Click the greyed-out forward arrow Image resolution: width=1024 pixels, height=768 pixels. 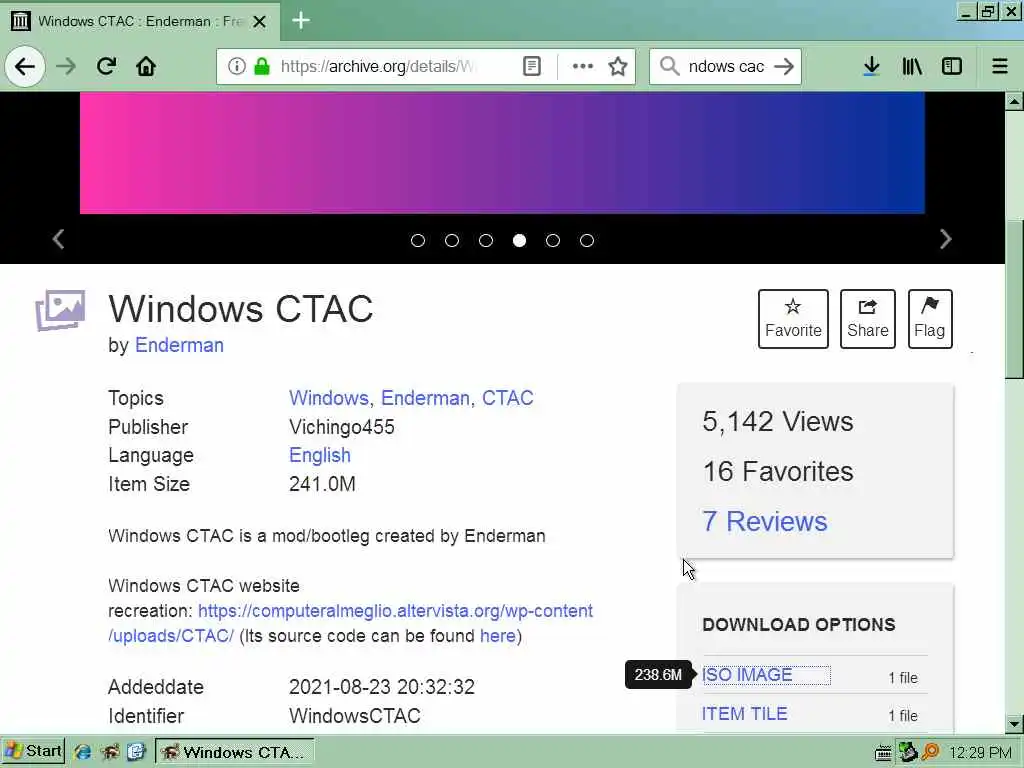pos(66,67)
